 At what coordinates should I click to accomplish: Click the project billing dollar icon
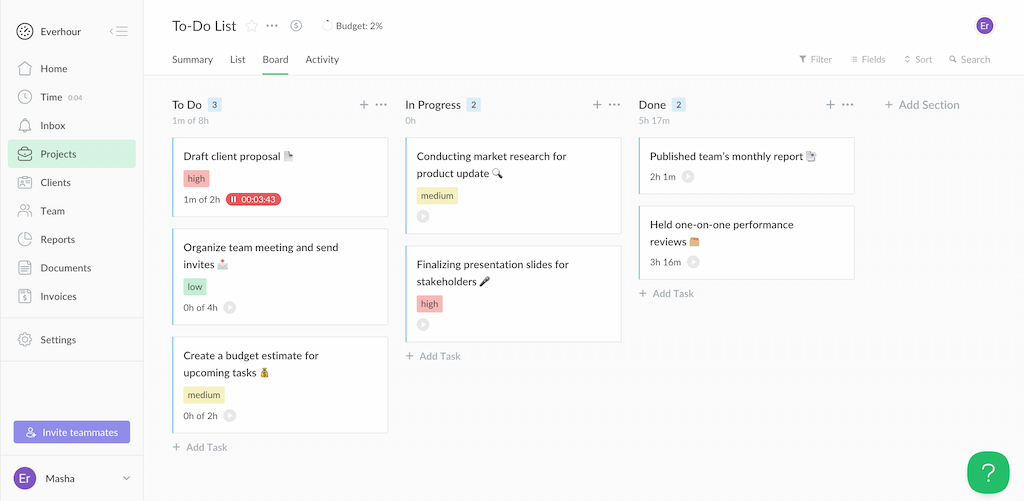(296, 26)
